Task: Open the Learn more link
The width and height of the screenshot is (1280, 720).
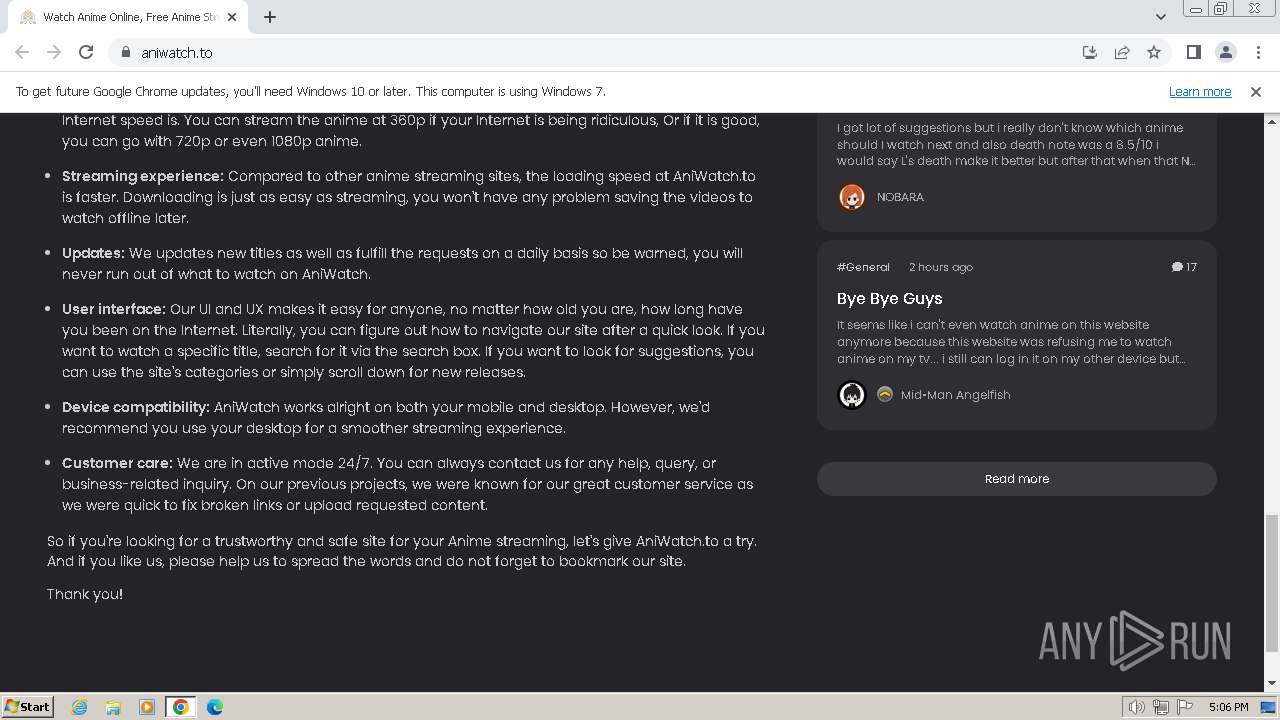Action: tap(1200, 91)
